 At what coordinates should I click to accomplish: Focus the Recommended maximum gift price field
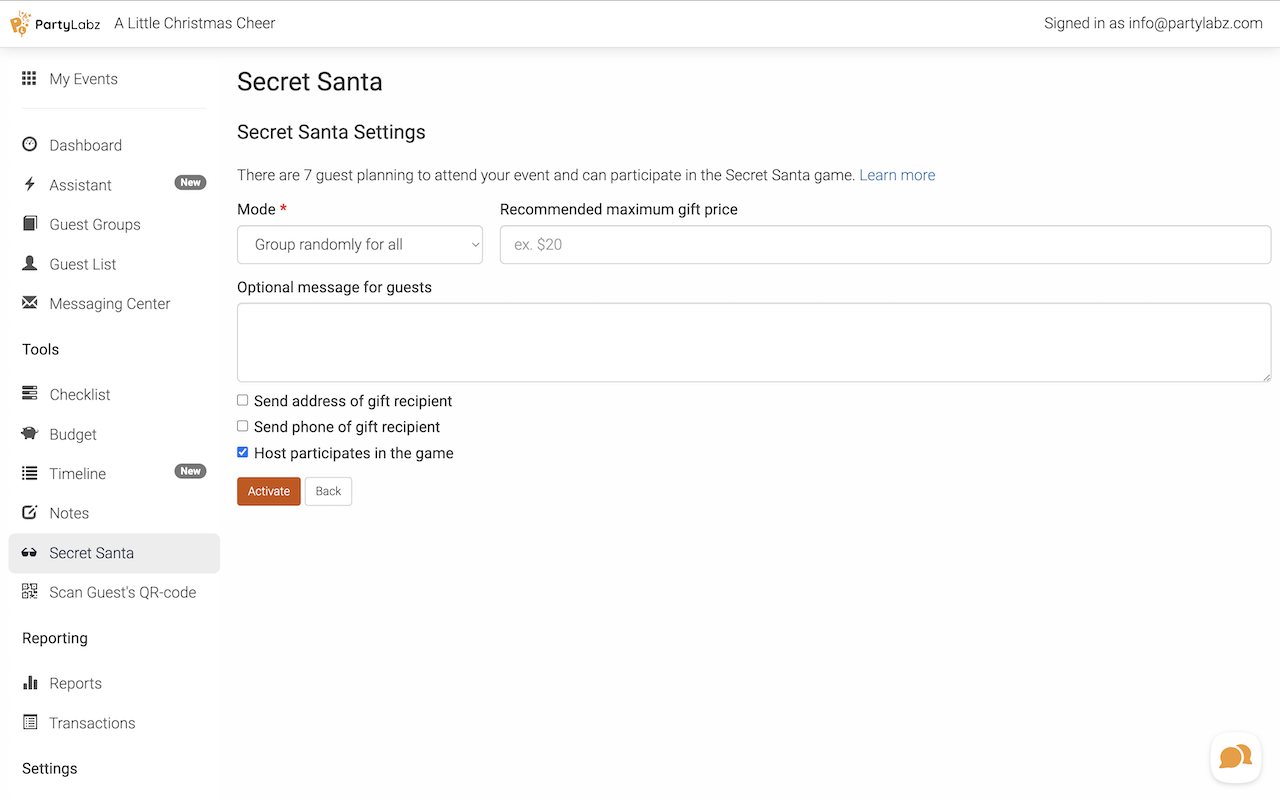click(885, 244)
